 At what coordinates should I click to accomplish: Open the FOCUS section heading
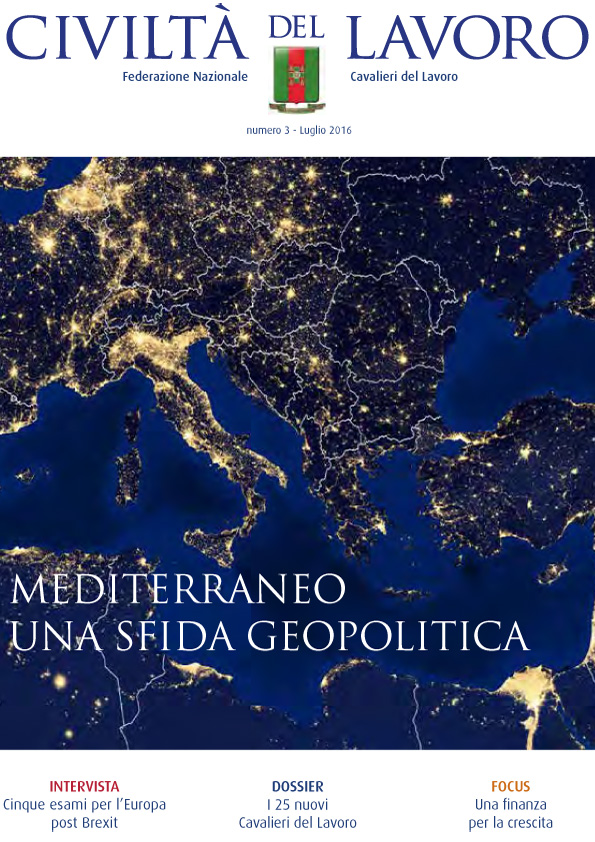pos(511,786)
